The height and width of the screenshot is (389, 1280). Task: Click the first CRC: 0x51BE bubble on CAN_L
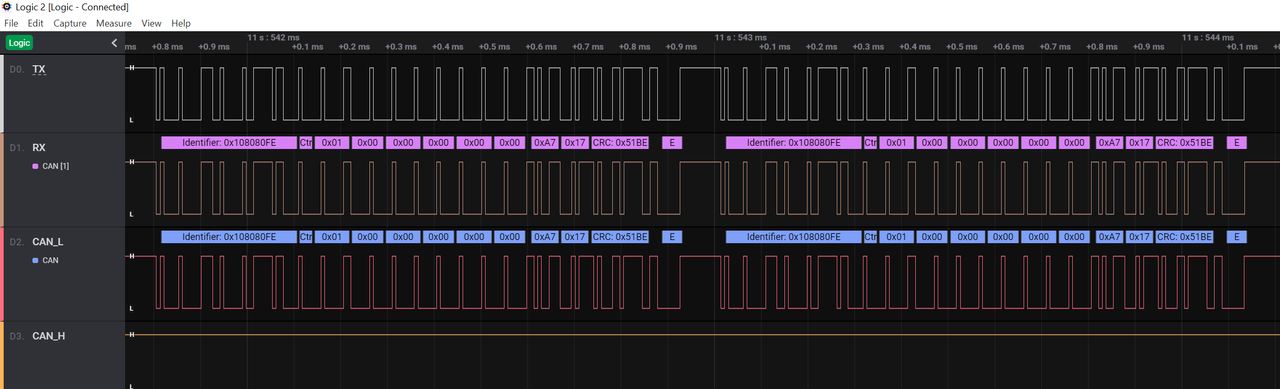click(620, 237)
